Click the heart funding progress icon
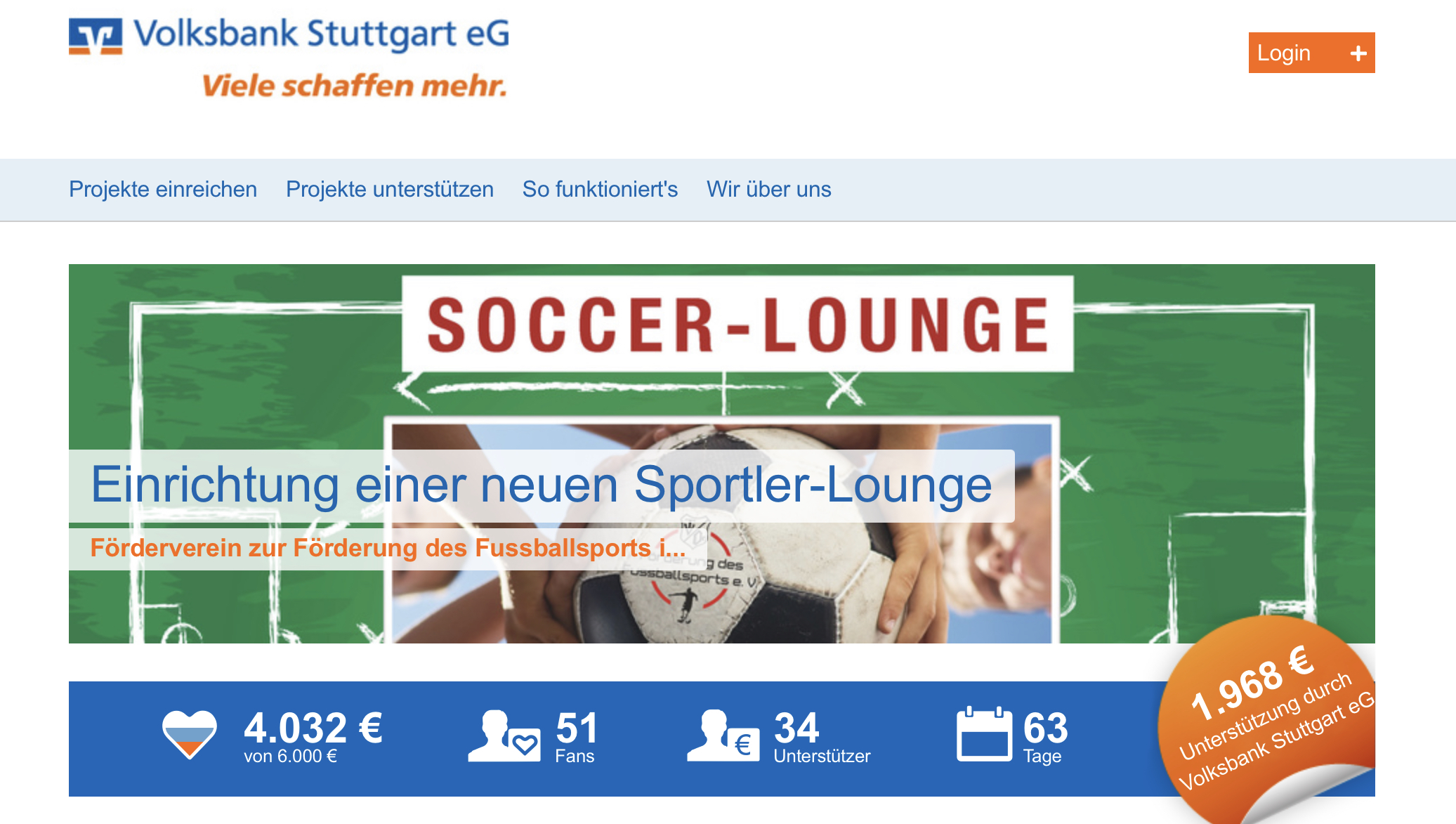This screenshot has width=1456, height=824. [190, 734]
